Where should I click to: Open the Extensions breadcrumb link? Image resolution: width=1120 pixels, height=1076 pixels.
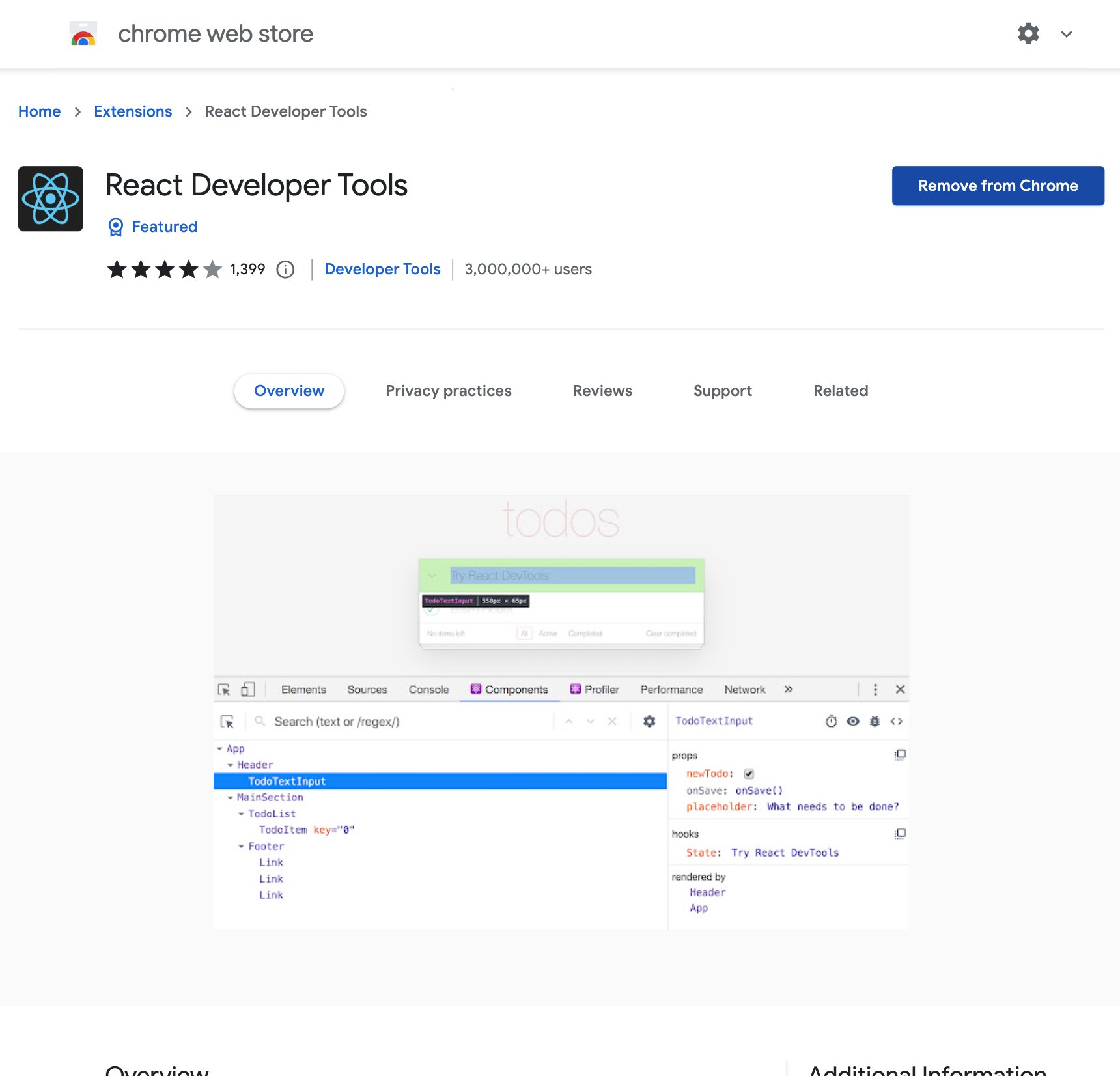[133, 111]
